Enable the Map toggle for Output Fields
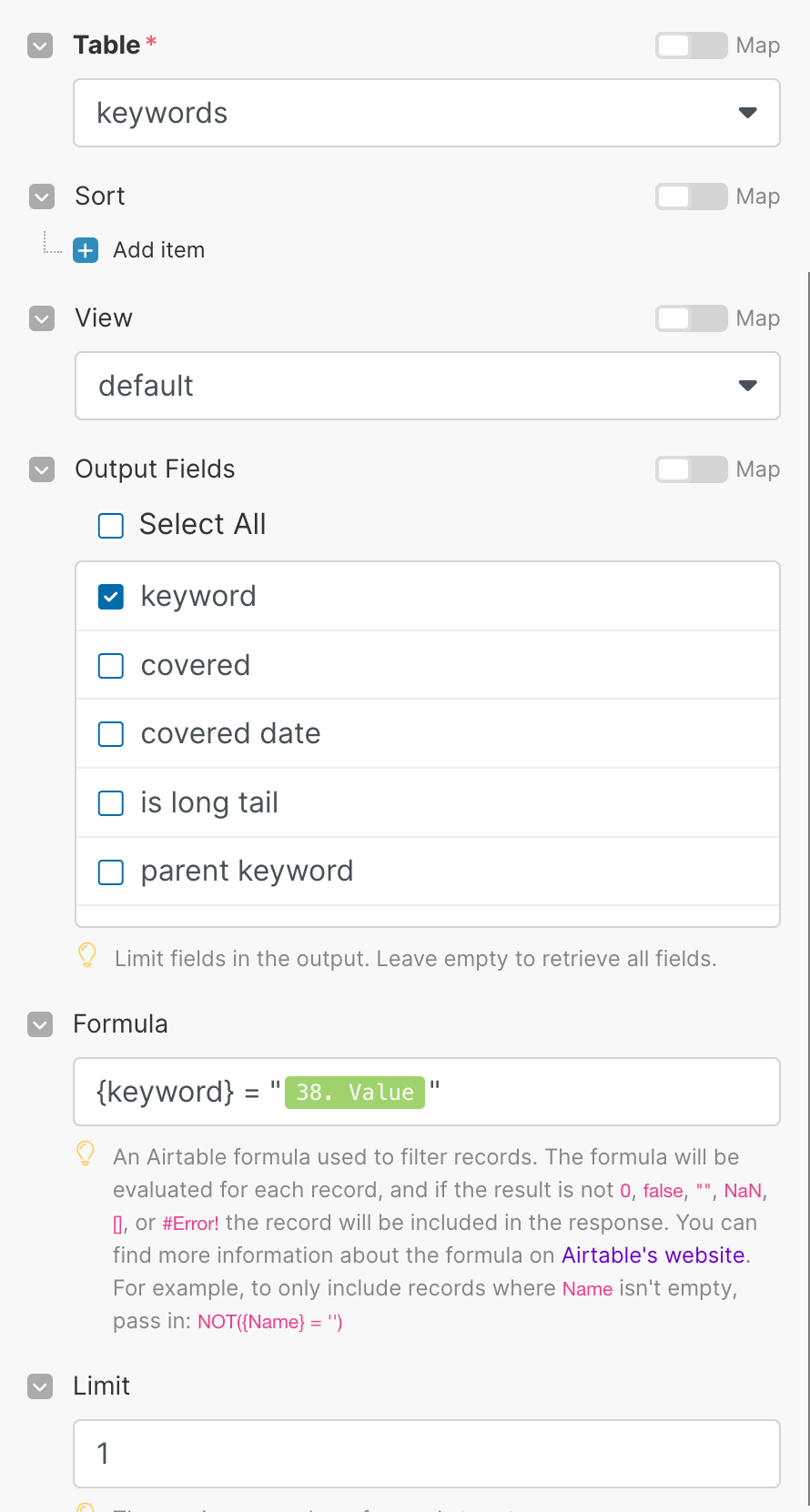This screenshot has height=1512, width=810. pyautogui.click(x=691, y=469)
